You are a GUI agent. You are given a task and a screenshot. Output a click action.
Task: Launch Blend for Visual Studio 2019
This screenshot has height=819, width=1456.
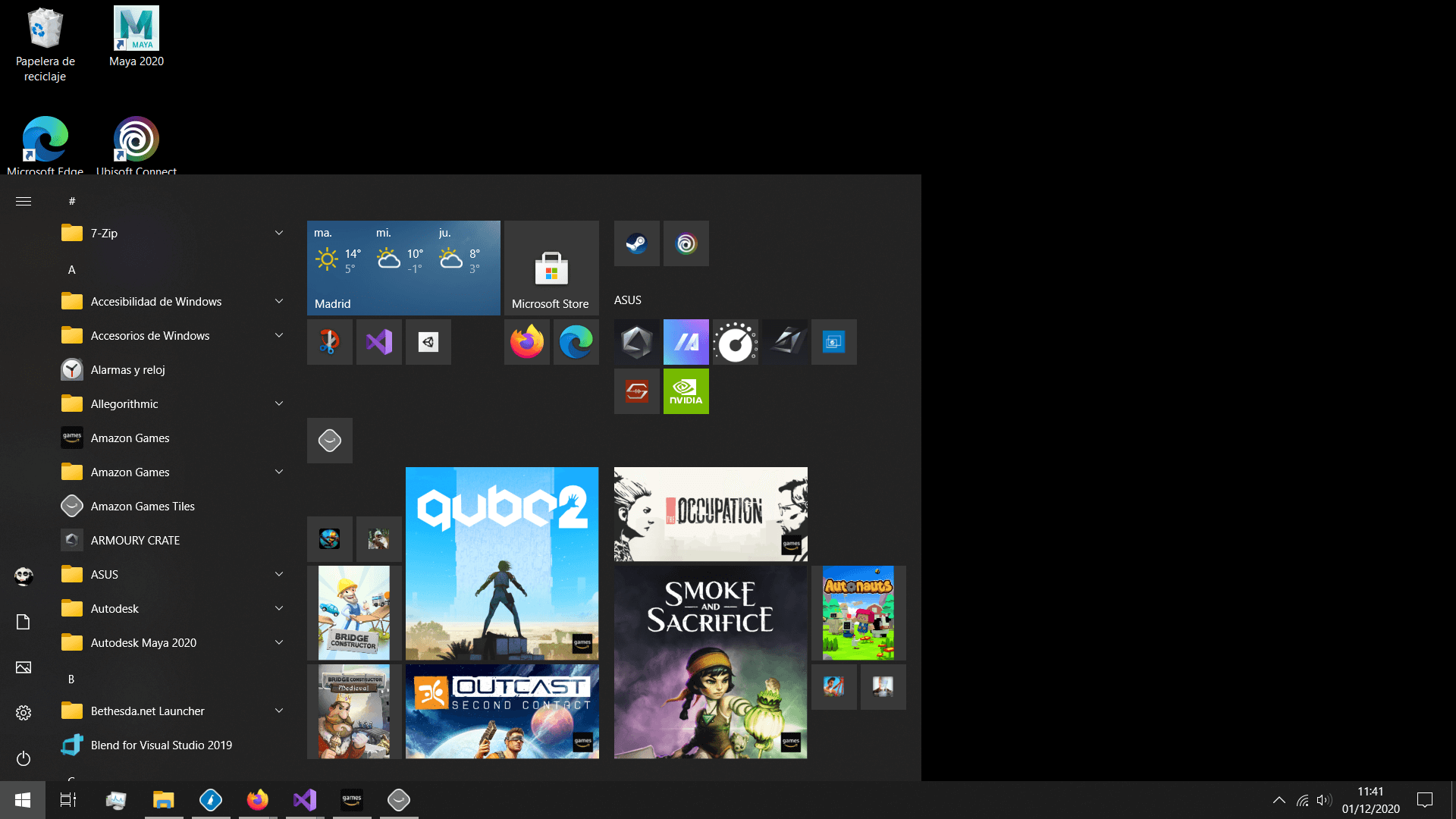pos(161,745)
